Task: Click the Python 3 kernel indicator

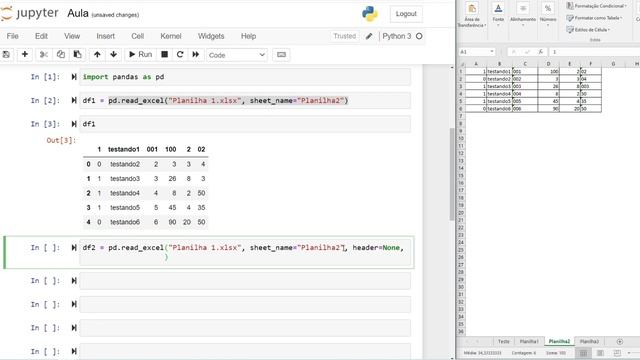Action: tap(402, 36)
